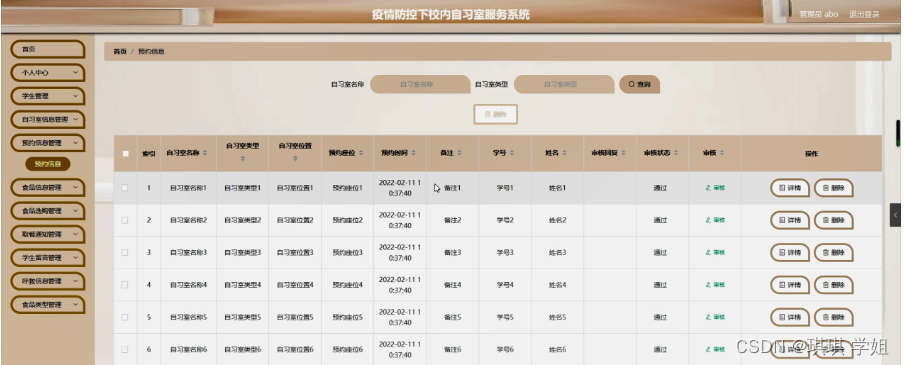Expand the 个人中心 sidebar menu
Screen dimensions: 904x365
coord(48,73)
